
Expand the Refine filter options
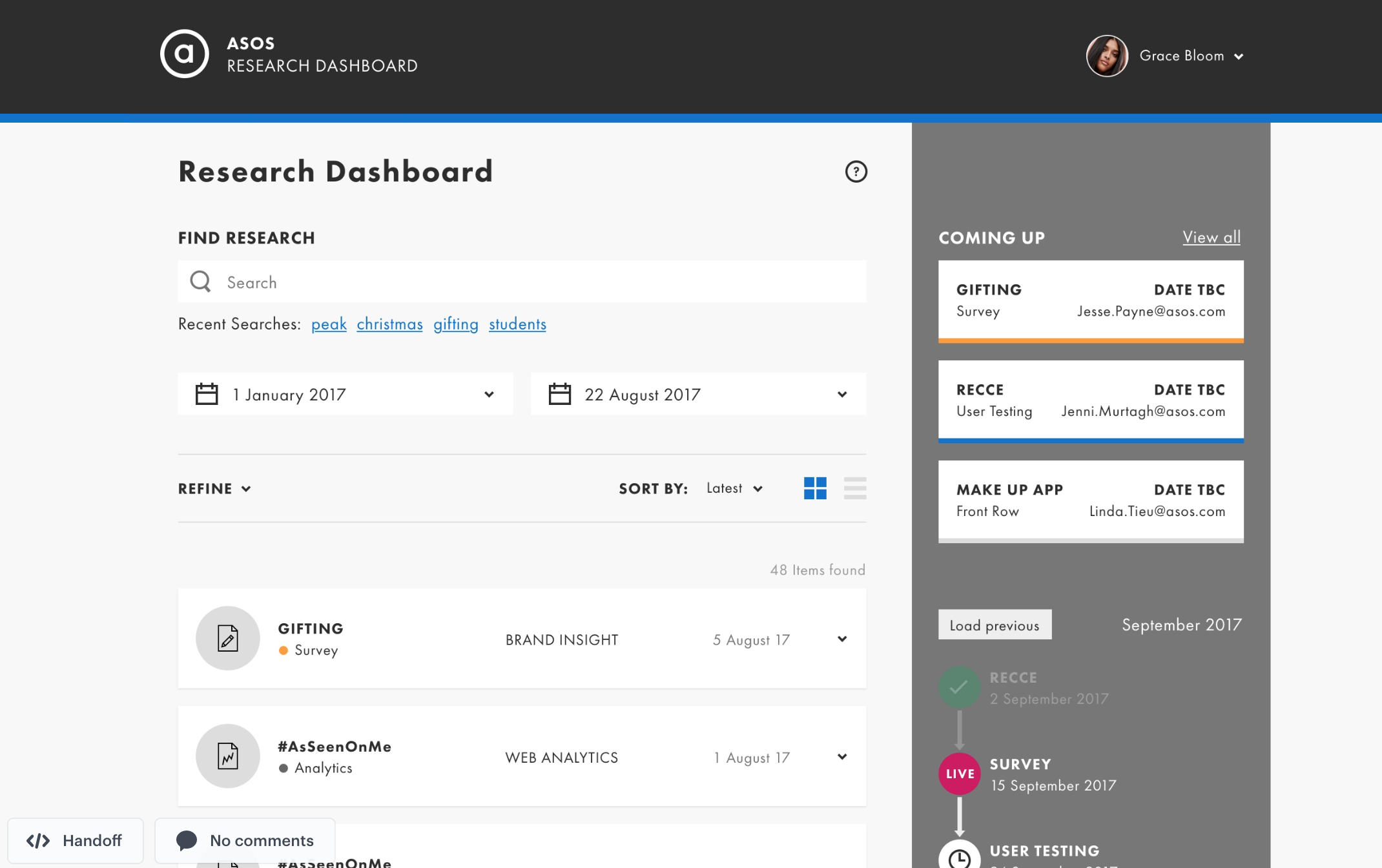[214, 489]
